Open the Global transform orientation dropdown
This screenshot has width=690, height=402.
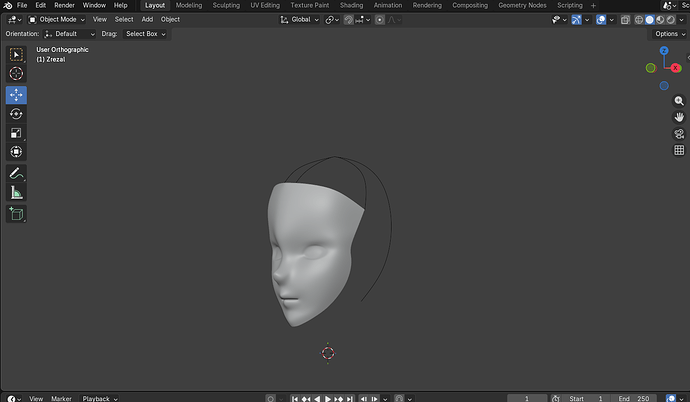pyautogui.click(x=299, y=20)
